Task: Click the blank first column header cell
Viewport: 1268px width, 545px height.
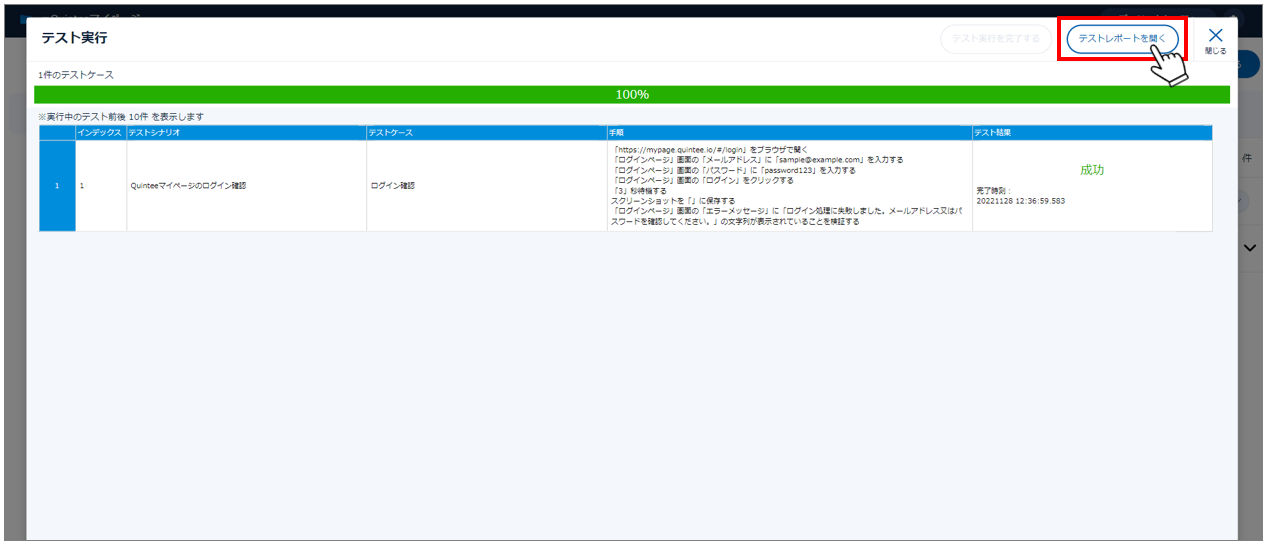Action: tap(57, 132)
